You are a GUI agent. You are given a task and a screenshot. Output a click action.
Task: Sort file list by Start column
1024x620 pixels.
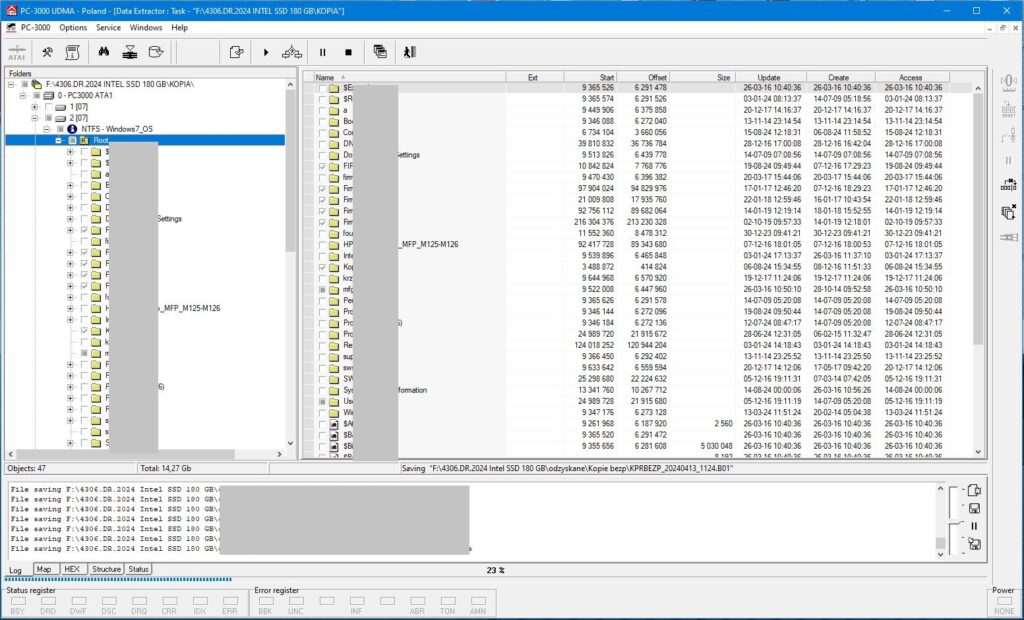pyautogui.click(x=590, y=77)
